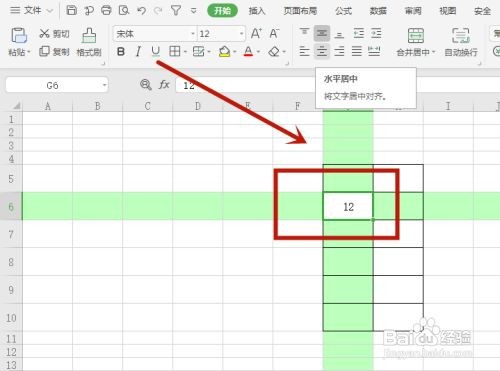The image size is (500, 371).
Task: Select the 开始 ribbon tab
Action: 222,11
